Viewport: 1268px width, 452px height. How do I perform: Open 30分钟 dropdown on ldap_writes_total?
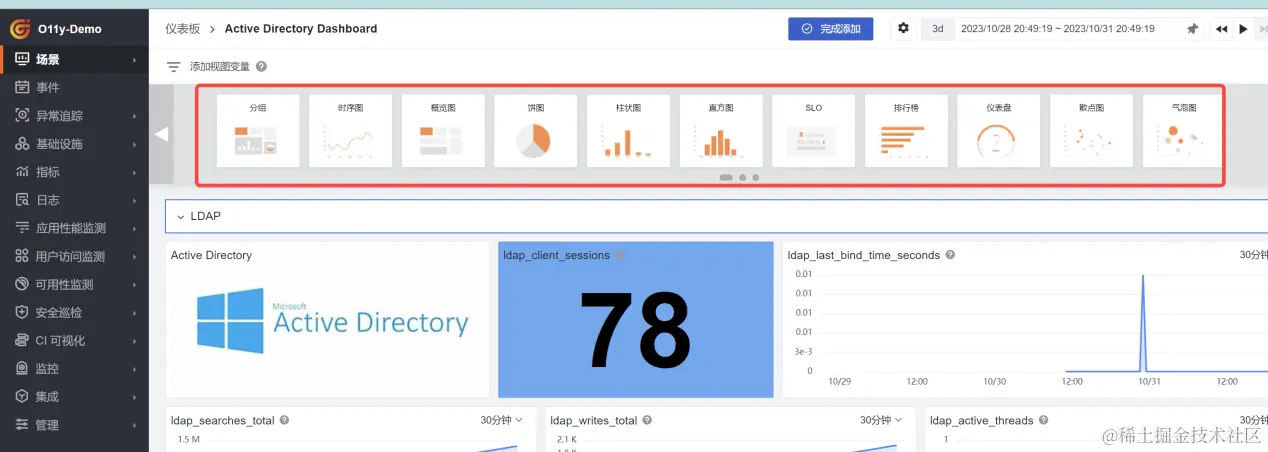(x=881, y=420)
